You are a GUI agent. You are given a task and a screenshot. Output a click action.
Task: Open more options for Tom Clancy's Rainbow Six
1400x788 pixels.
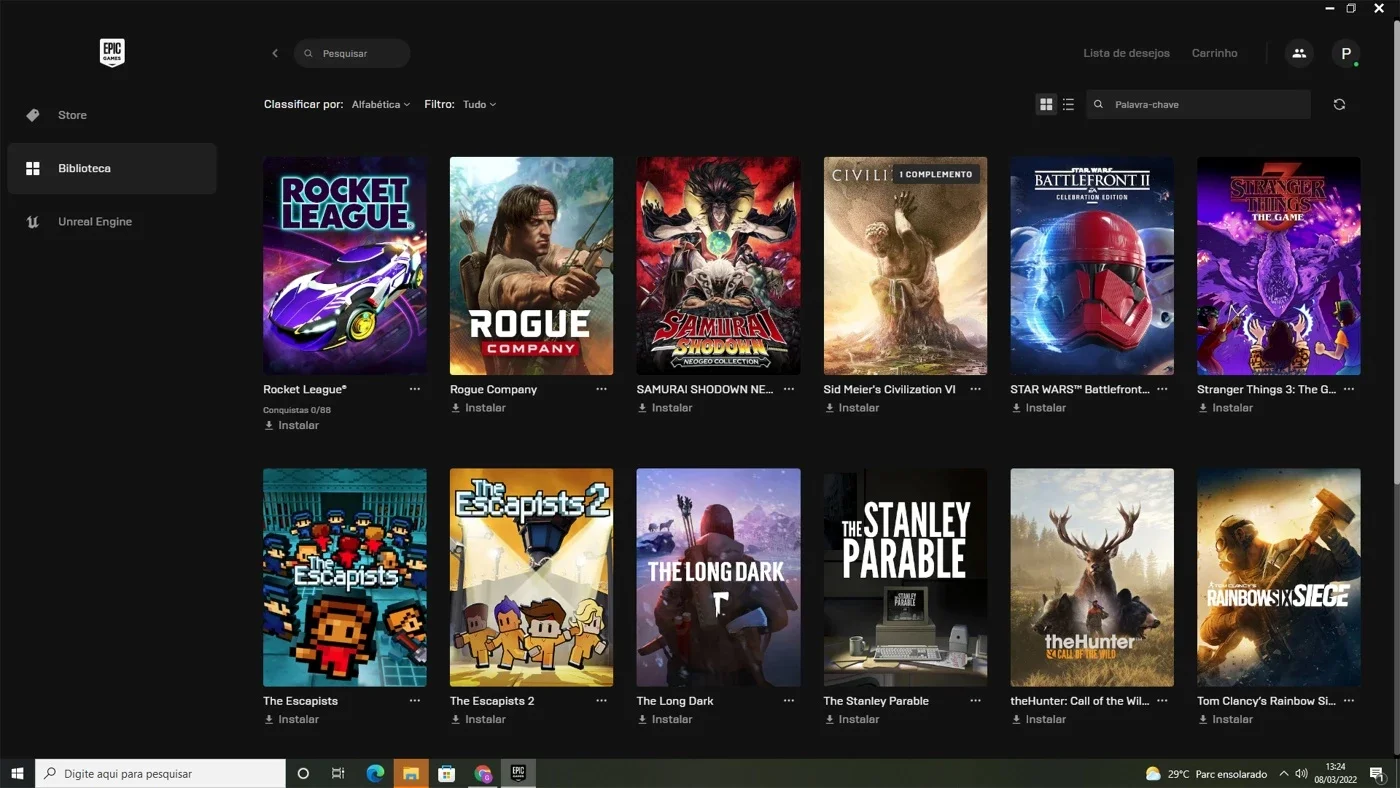pyautogui.click(x=1349, y=701)
